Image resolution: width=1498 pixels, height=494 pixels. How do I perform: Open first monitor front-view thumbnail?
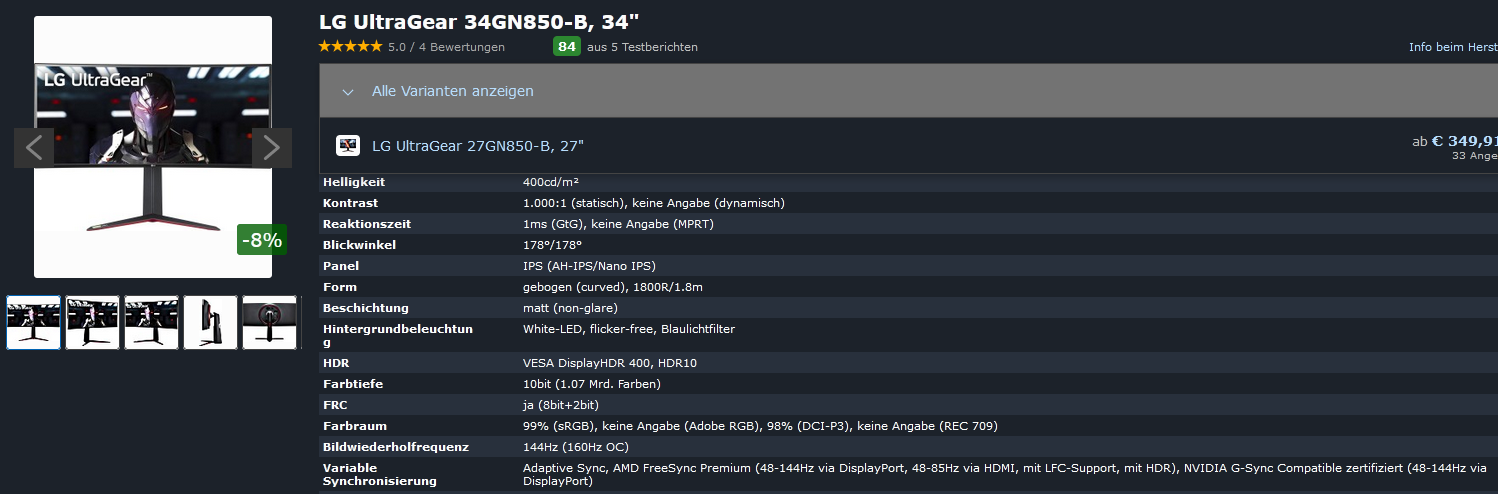click(34, 322)
